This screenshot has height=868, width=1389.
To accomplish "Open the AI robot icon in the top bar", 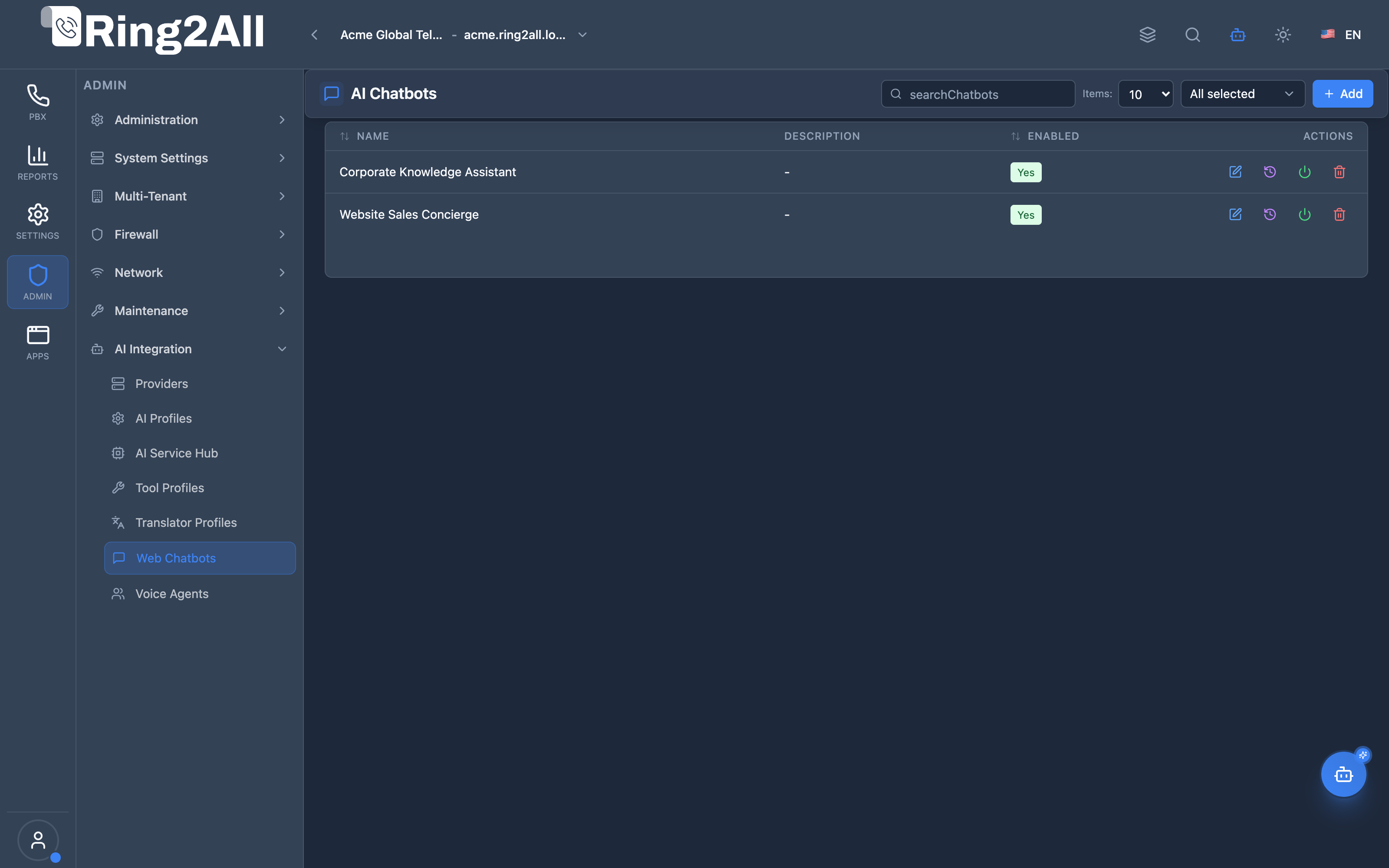I will click(x=1238, y=34).
